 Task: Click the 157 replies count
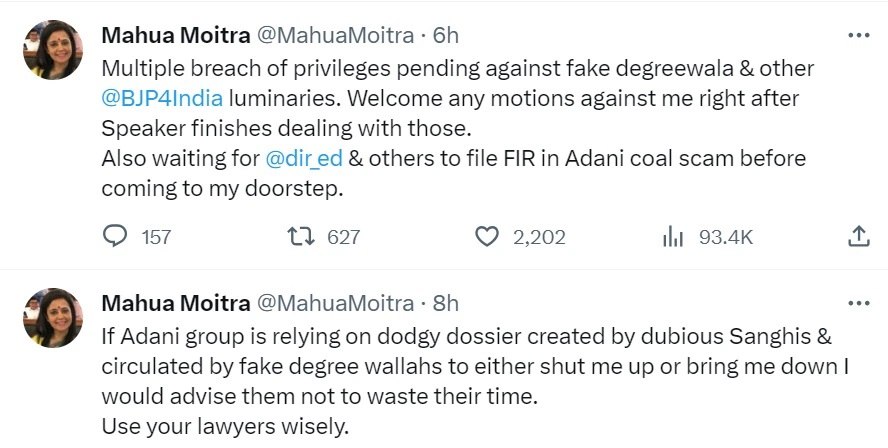click(x=156, y=237)
